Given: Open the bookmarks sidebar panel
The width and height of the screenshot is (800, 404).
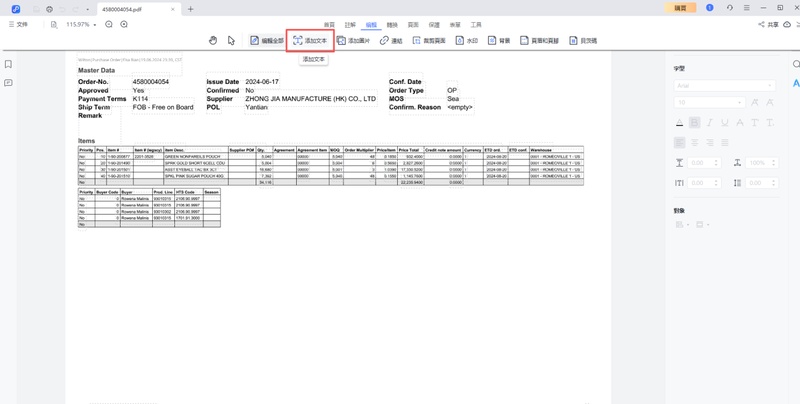Looking at the screenshot, I should (8, 64).
